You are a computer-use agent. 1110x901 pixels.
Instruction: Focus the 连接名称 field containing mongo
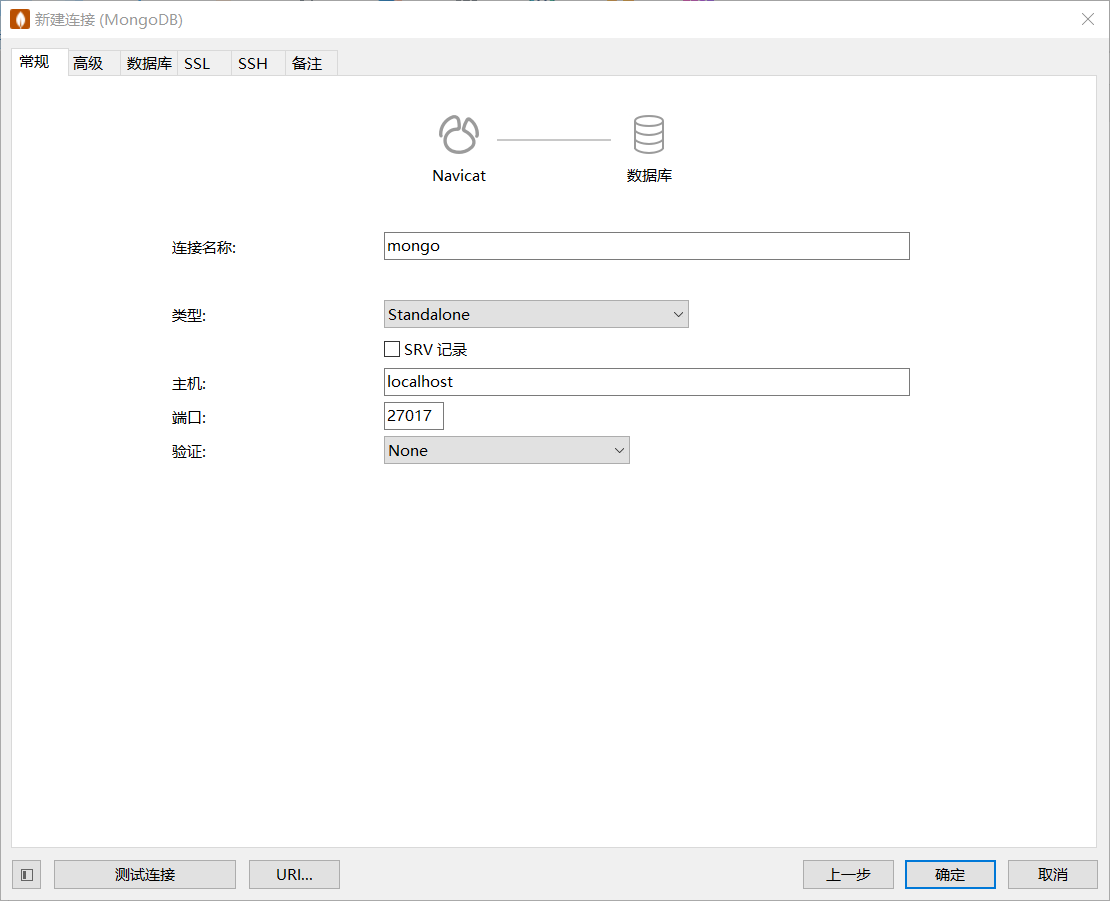coord(646,246)
